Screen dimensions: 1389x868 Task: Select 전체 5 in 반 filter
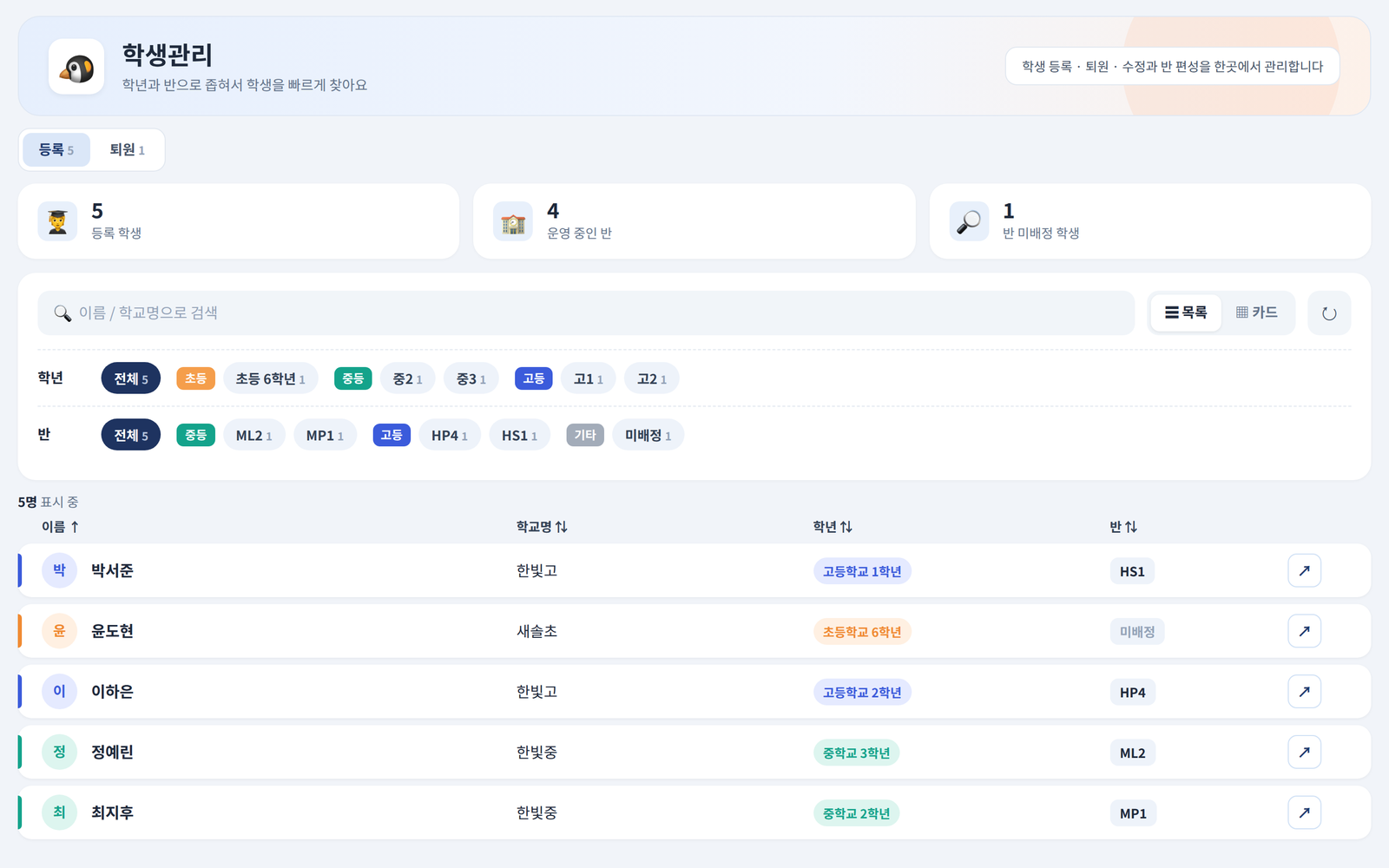(x=131, y=435)
